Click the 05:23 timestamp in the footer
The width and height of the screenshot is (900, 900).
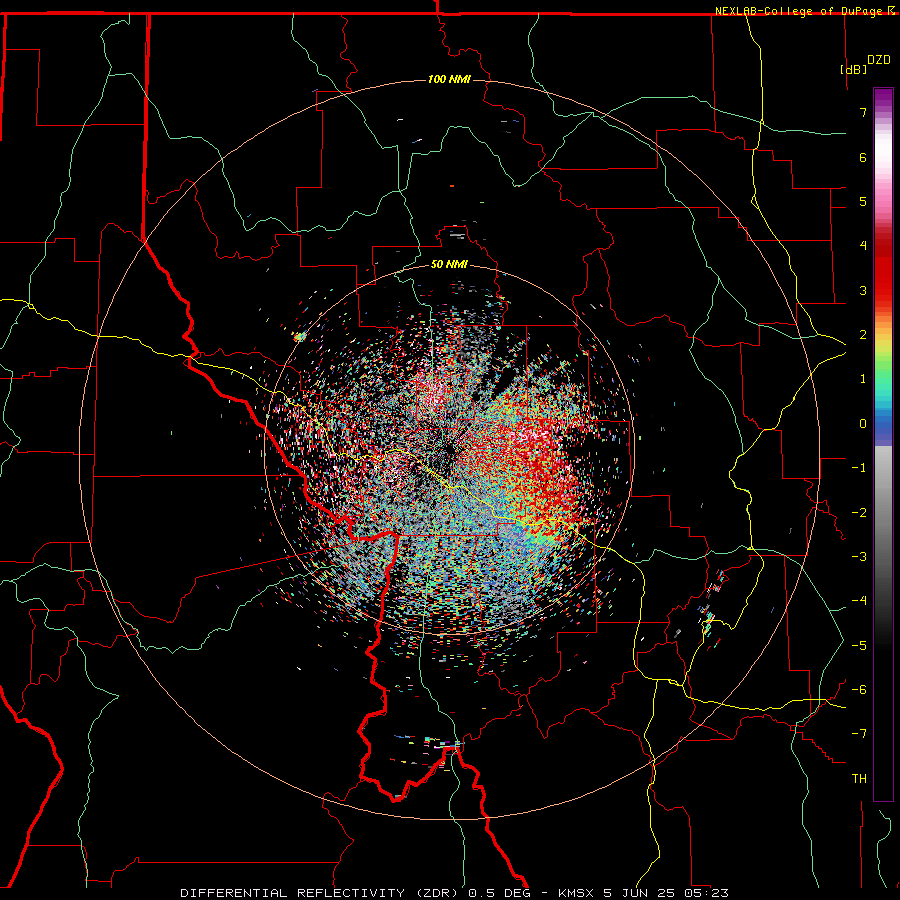point(707,893)
